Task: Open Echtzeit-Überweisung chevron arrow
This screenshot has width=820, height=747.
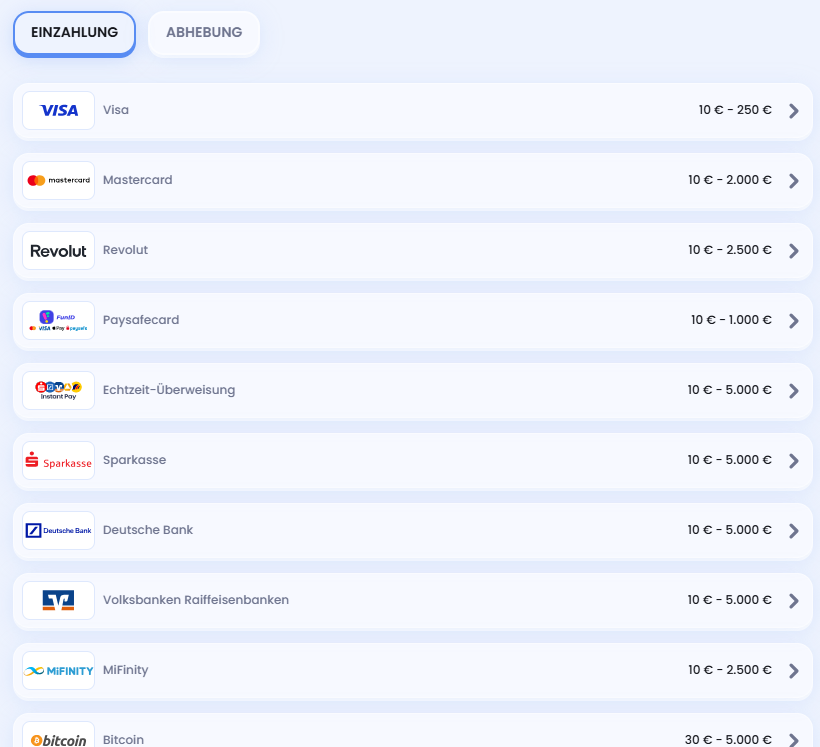Action: coord(794,391)
